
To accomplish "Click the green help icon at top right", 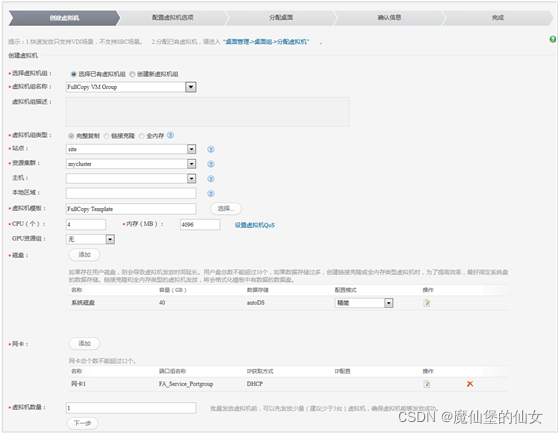I will click(553, 39).
